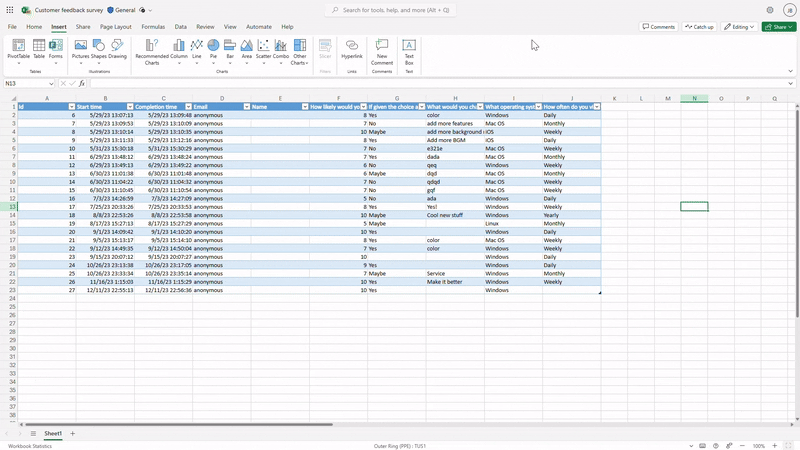Click the cell containing 'Yearly'

(571, 215)
